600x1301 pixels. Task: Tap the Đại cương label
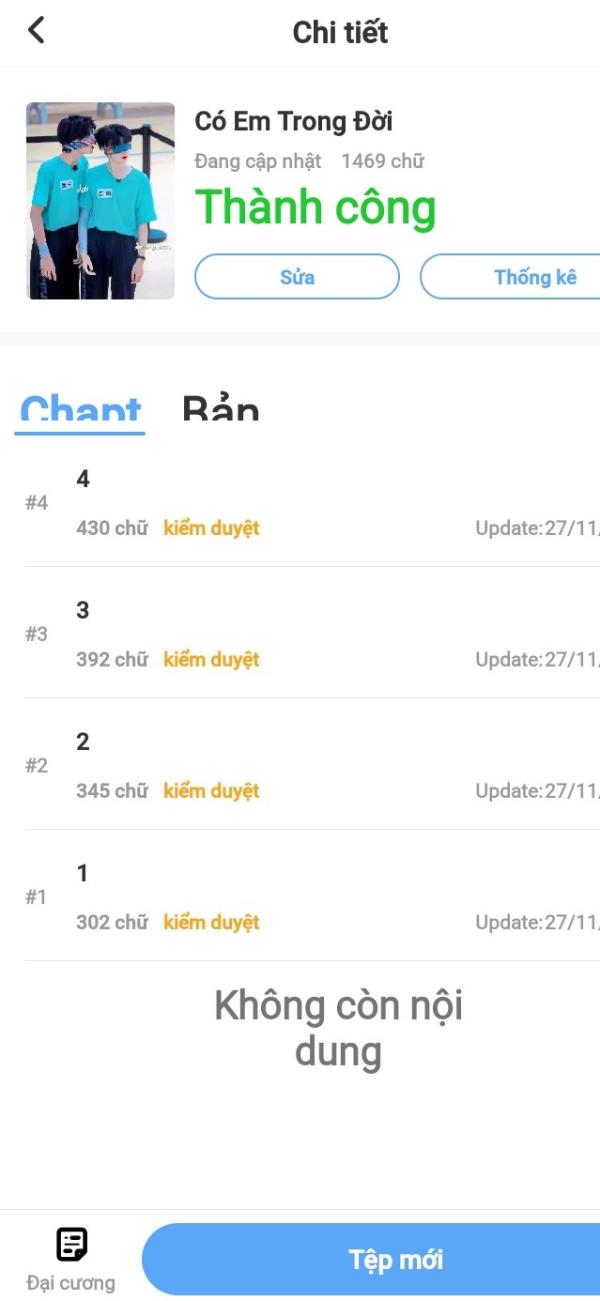(x=71, y=1282)
